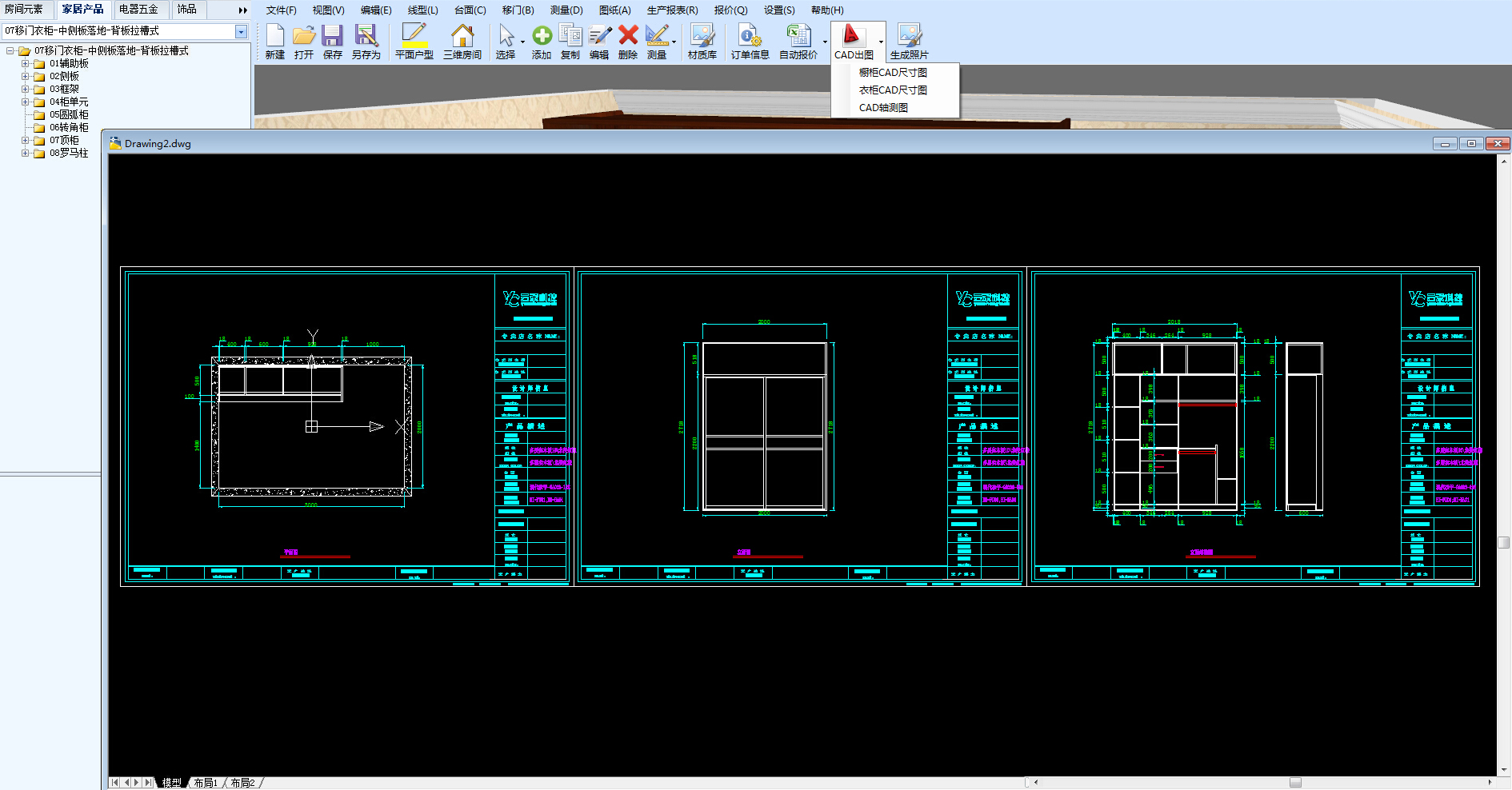Click the Drawing2.dwg window title icon
Viewport: 1512px width, 790px height.
click(116, 144)
